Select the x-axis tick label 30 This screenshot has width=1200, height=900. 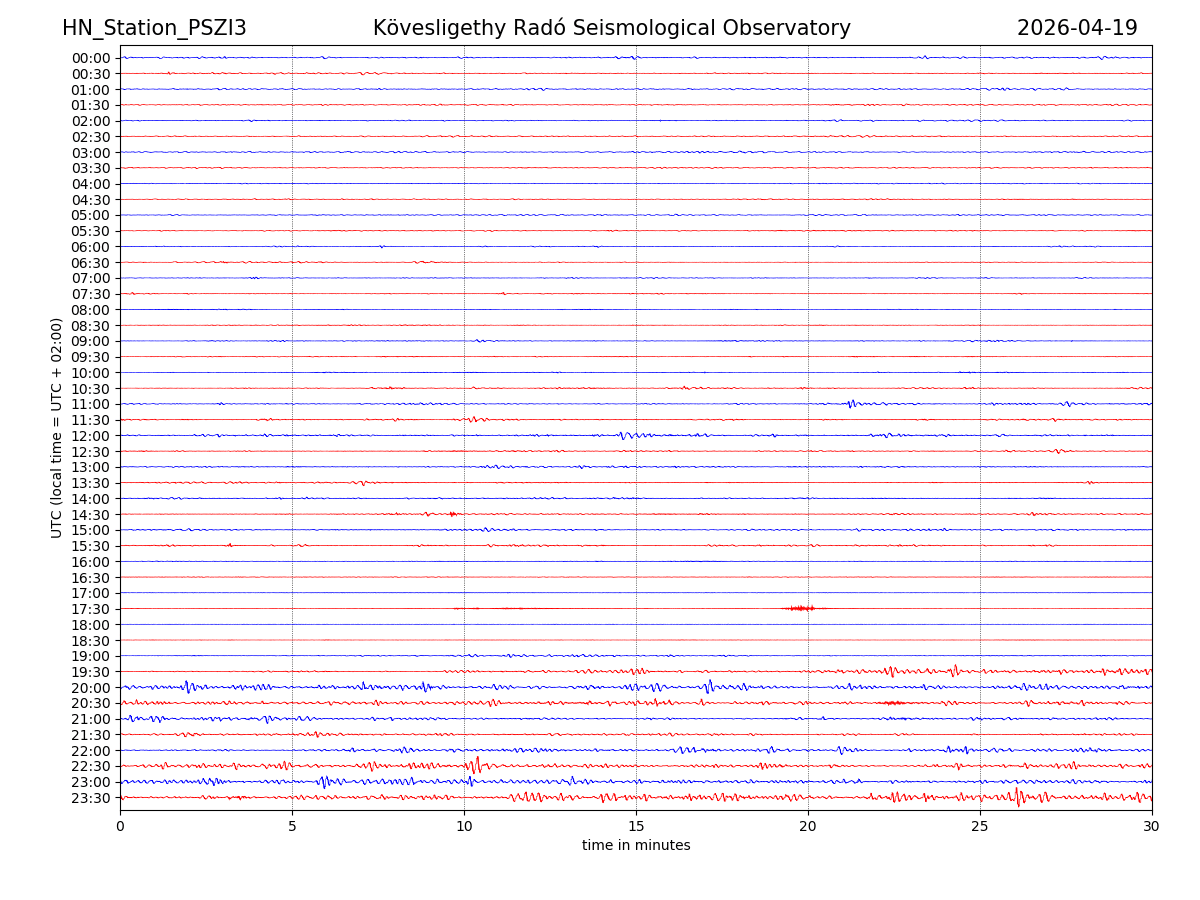pyautogui.click(x=1152, y=827)
